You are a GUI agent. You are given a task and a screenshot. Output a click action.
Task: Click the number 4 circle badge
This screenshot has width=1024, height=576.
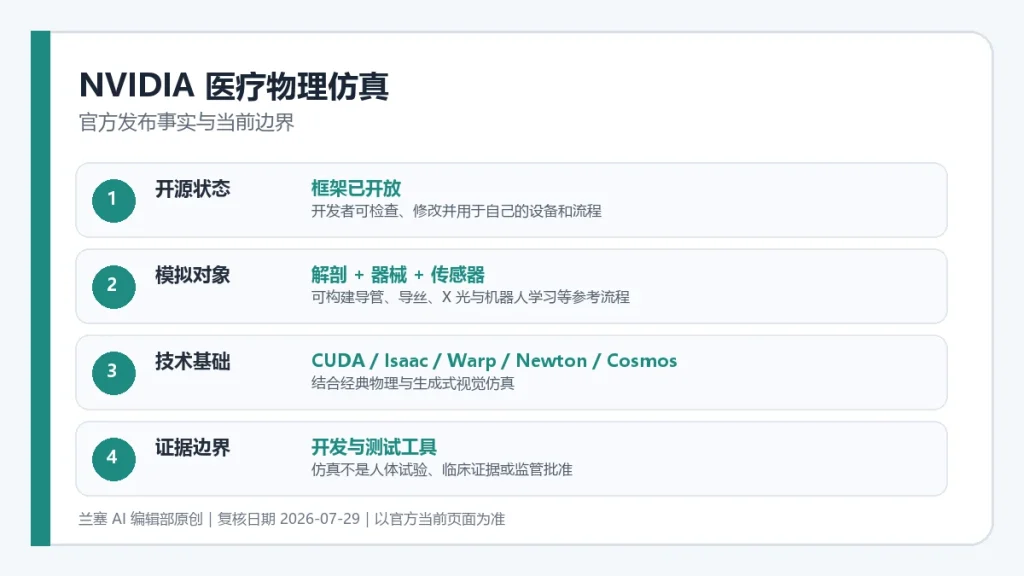pos(114,459)
